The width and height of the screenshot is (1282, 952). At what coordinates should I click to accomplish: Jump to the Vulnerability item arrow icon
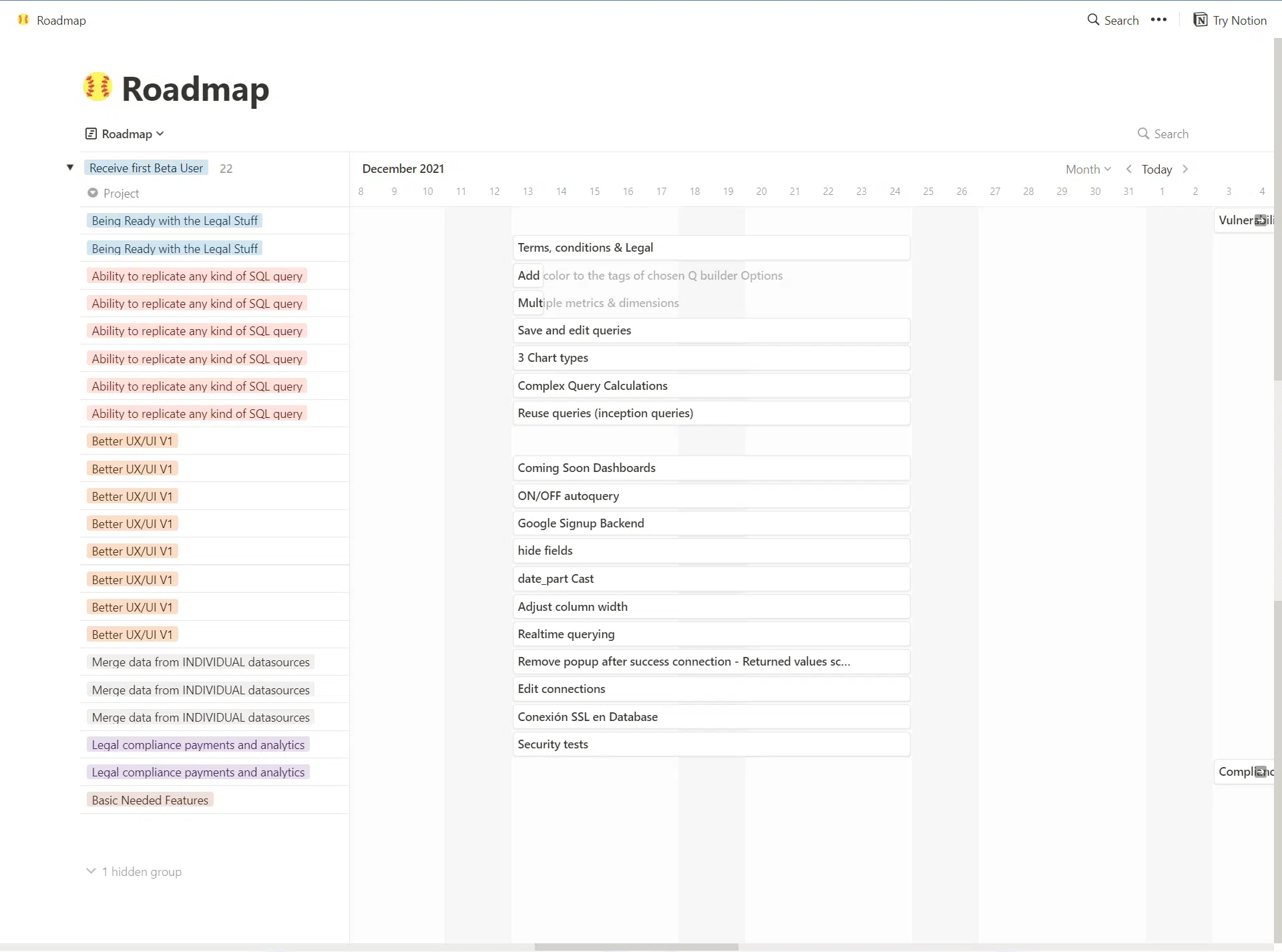tap(1260, 220)
